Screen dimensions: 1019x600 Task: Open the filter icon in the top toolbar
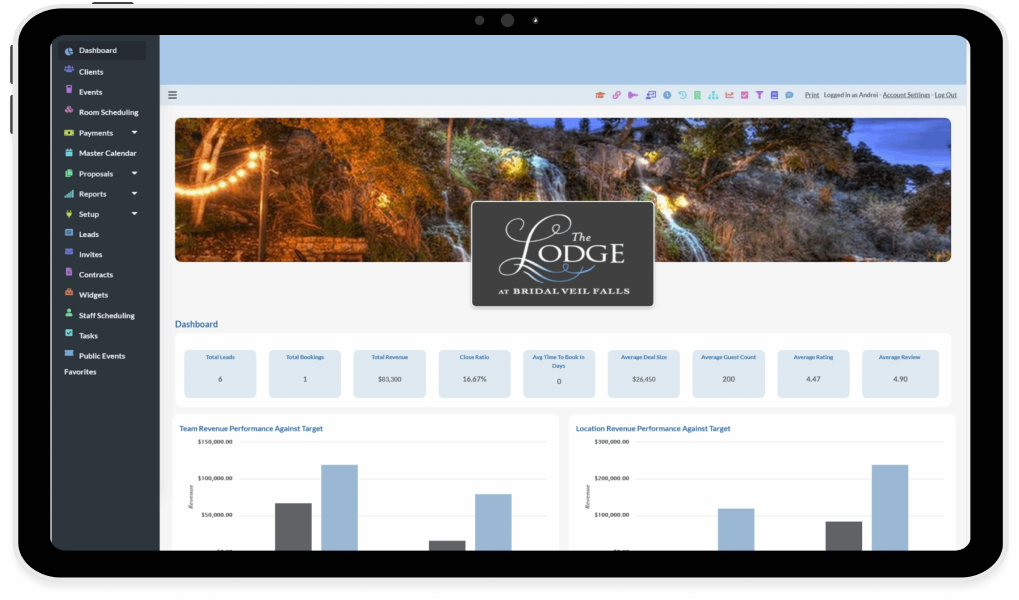(760, 94)
